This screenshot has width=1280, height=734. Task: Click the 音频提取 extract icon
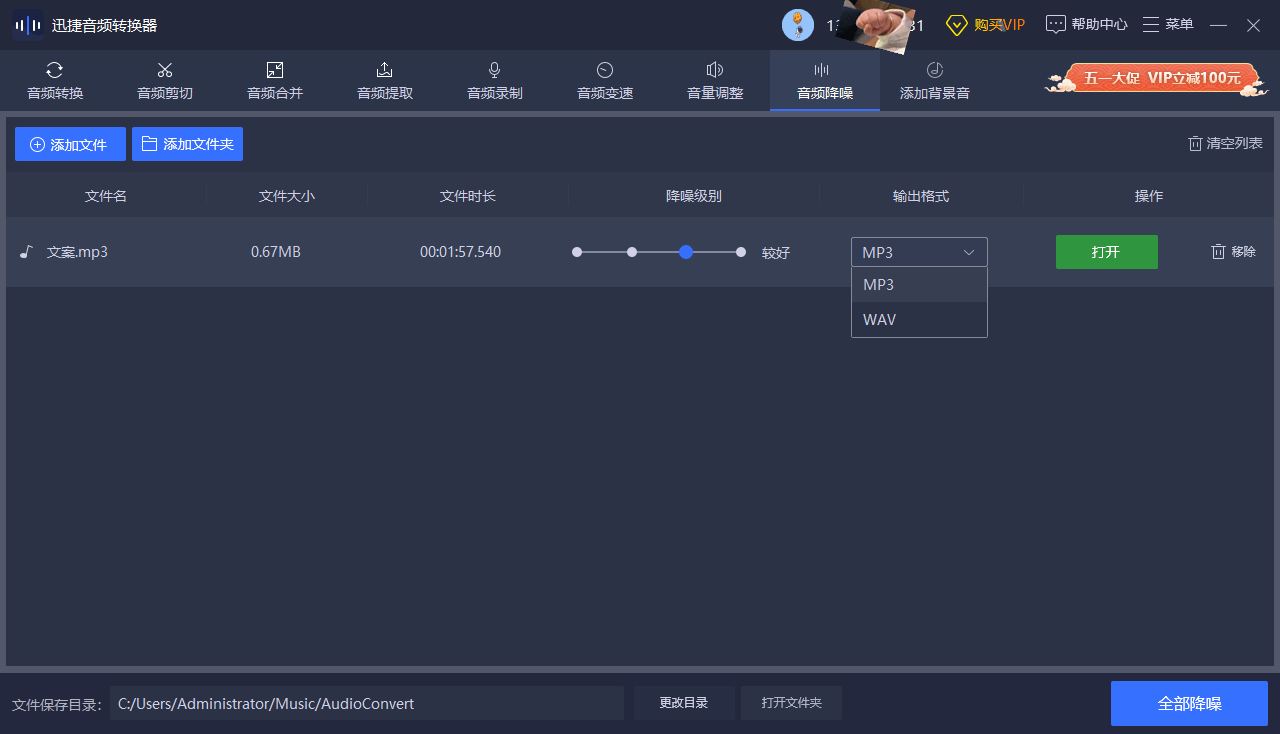click(385, 70)
